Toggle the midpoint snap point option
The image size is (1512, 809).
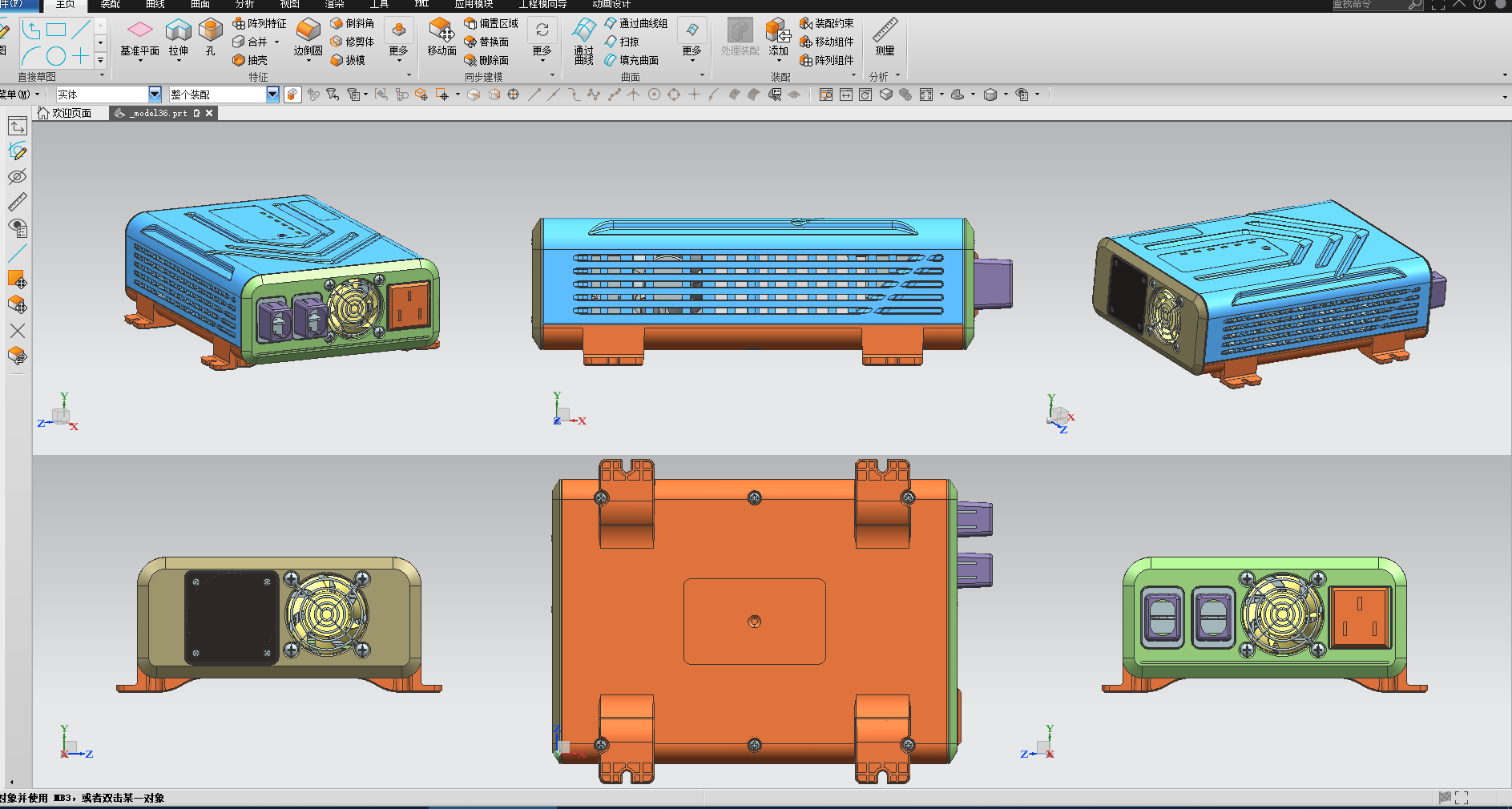(553, 94)
